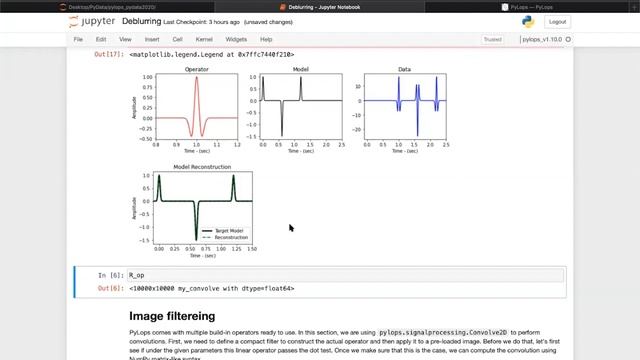Click the Out[17] matplotlib legend output

(x=211, y=54)
